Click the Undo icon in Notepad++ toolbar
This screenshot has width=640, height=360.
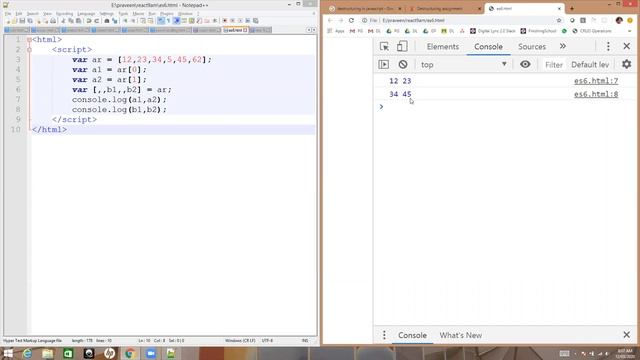point(89,21)
